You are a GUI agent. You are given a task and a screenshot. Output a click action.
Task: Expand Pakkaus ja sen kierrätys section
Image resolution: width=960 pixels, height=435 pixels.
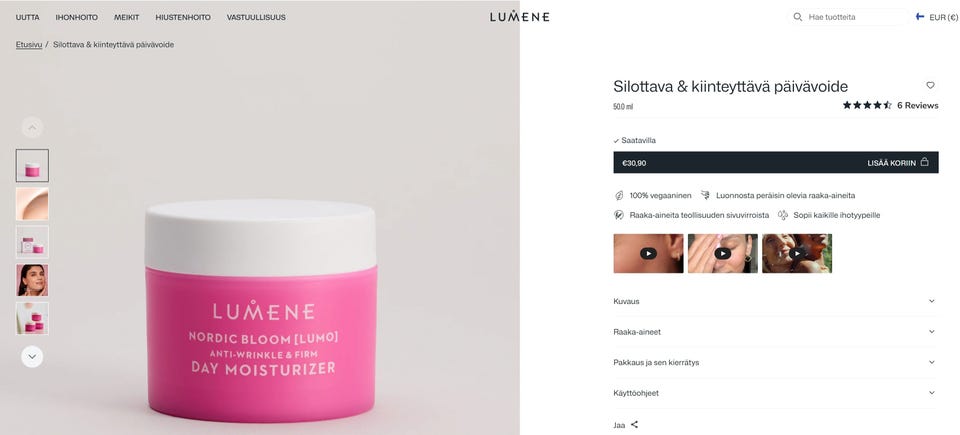click(x=775, y=363)
